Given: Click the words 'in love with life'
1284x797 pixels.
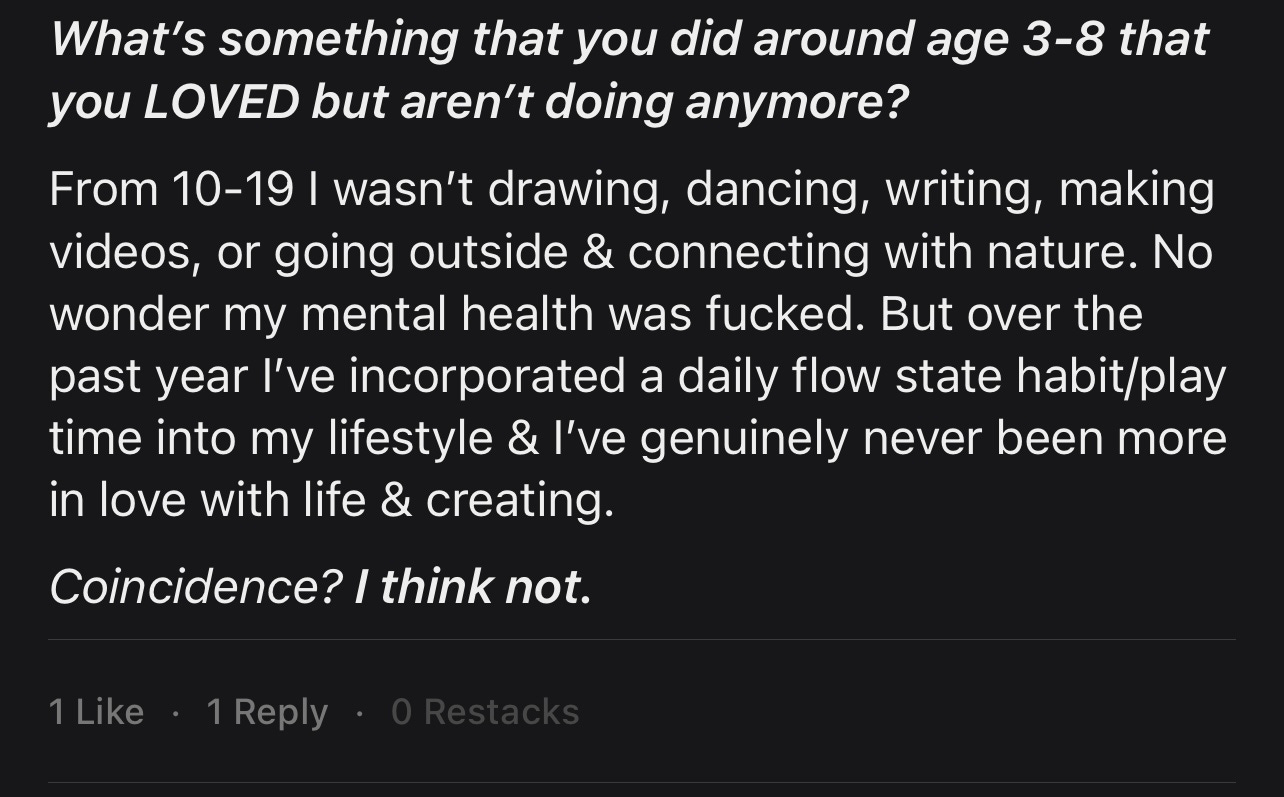Looking at the screenshot, I should 208,500.
